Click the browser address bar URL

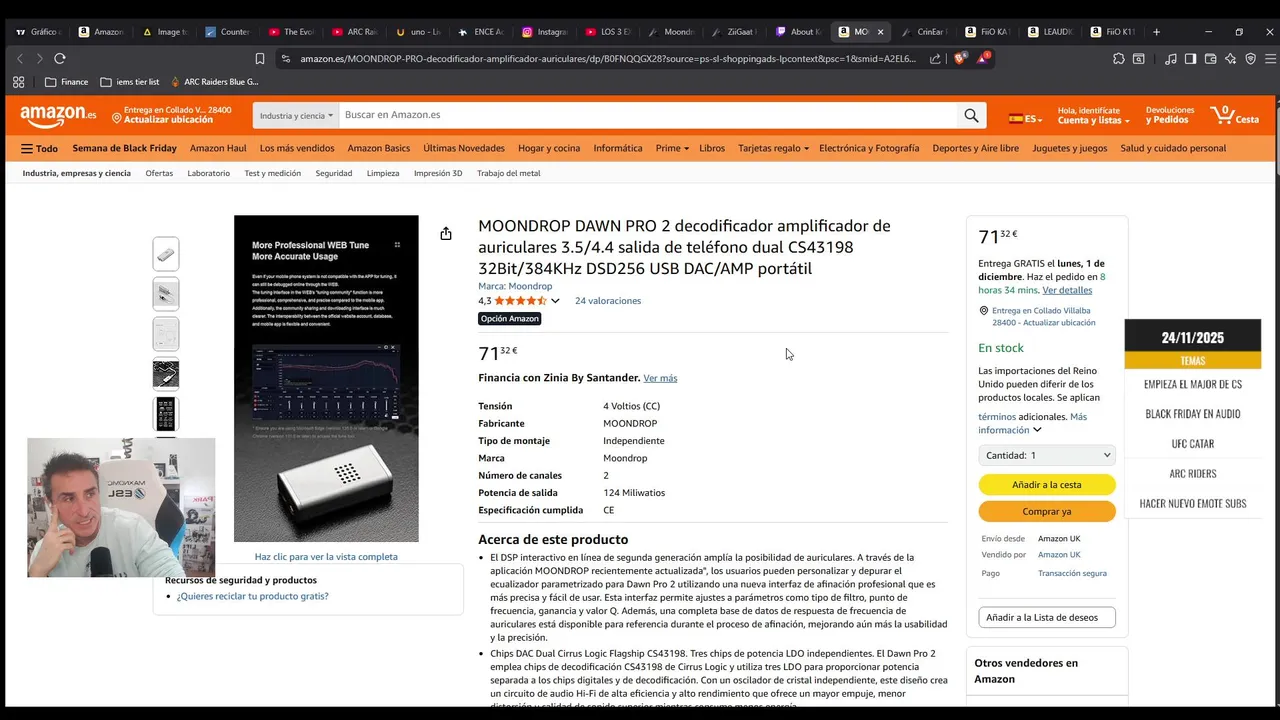coord(608,59)
